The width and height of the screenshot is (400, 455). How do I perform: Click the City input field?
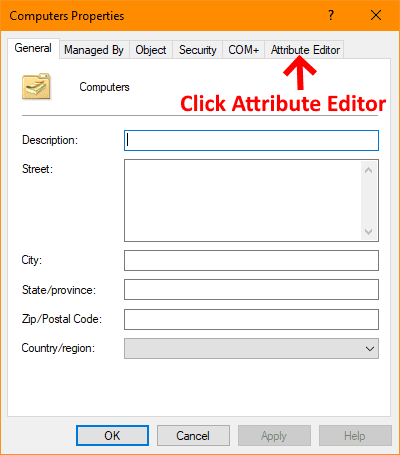click(x=251, y=260)
